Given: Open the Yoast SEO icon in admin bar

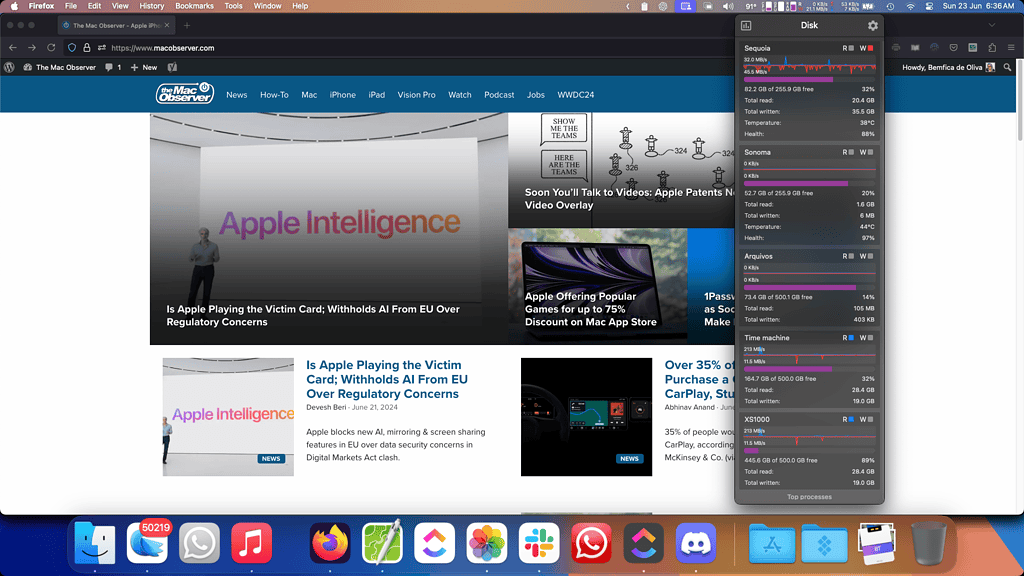Looking at the screenshot, I should (x=173, y=67).
